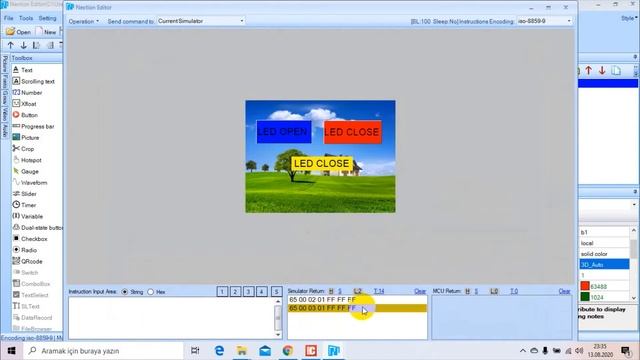This screenshot has height=360, width=640.
Task: Open the Instructions Encoding combo box
Action: [544, 21]
